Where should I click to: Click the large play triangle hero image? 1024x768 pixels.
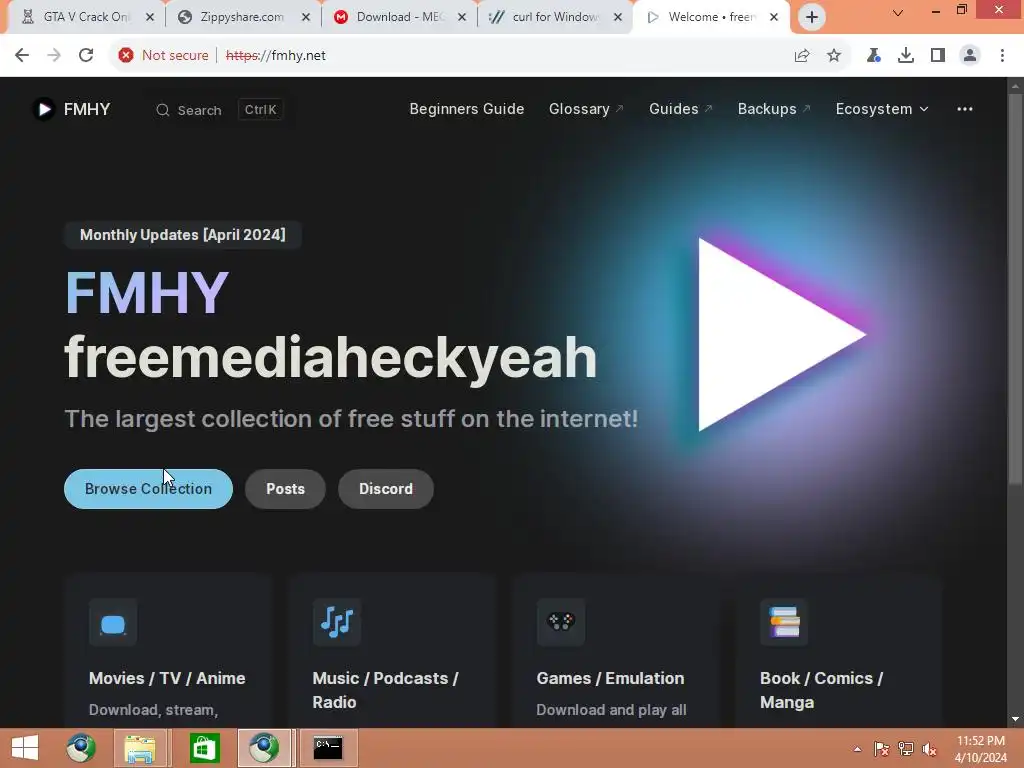click(x=782, y=334)
